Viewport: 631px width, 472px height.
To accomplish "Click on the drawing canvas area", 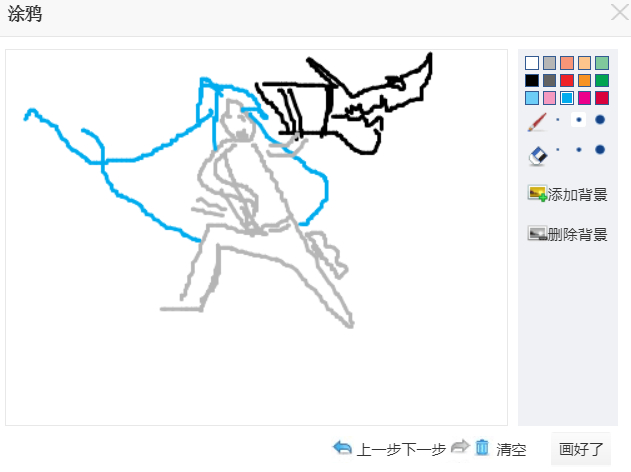I will click(256, 237).
